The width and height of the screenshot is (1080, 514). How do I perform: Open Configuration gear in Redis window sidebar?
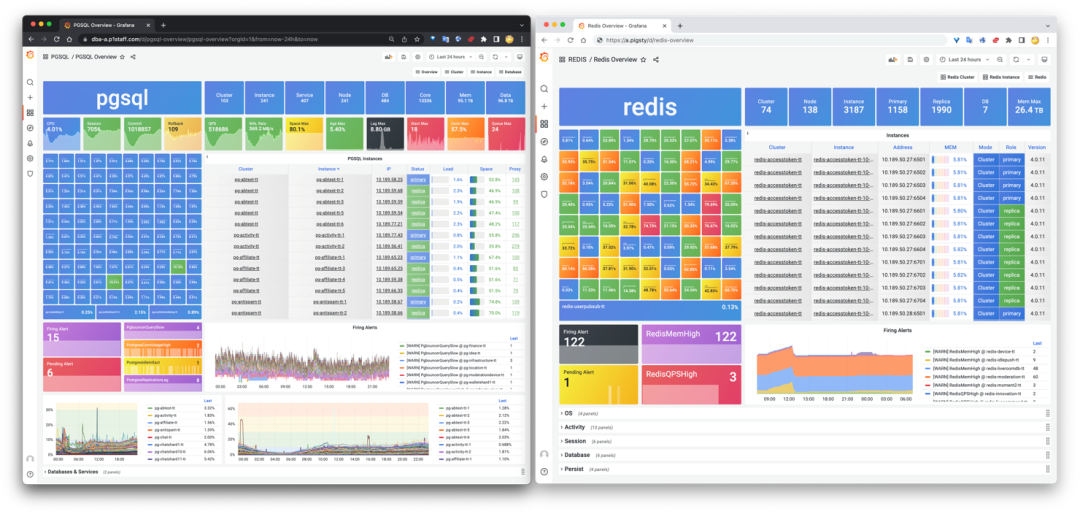[544, 177]
